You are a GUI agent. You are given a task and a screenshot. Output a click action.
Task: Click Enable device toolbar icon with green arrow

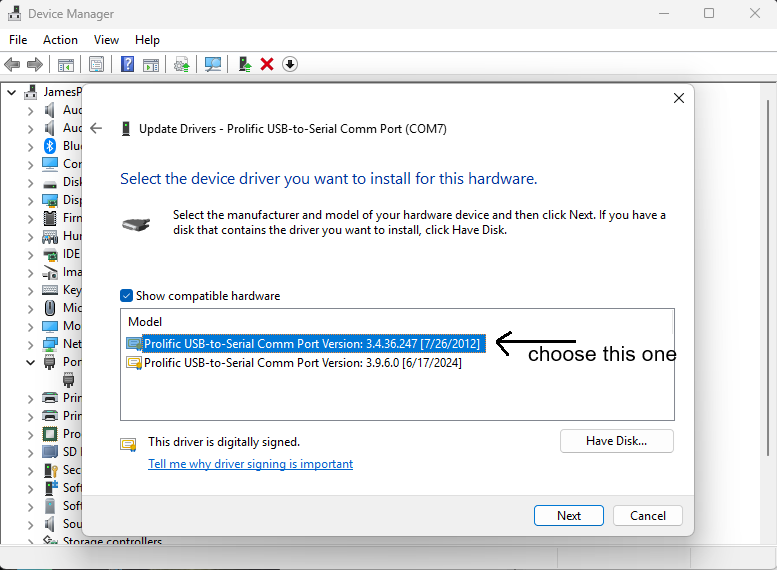(245, 64)
